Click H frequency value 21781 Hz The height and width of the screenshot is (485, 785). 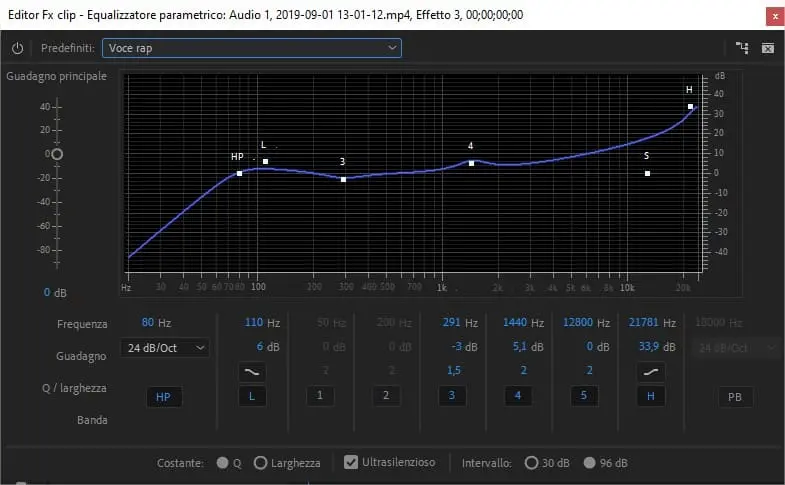pyautogui.click(x=644, y=322)
